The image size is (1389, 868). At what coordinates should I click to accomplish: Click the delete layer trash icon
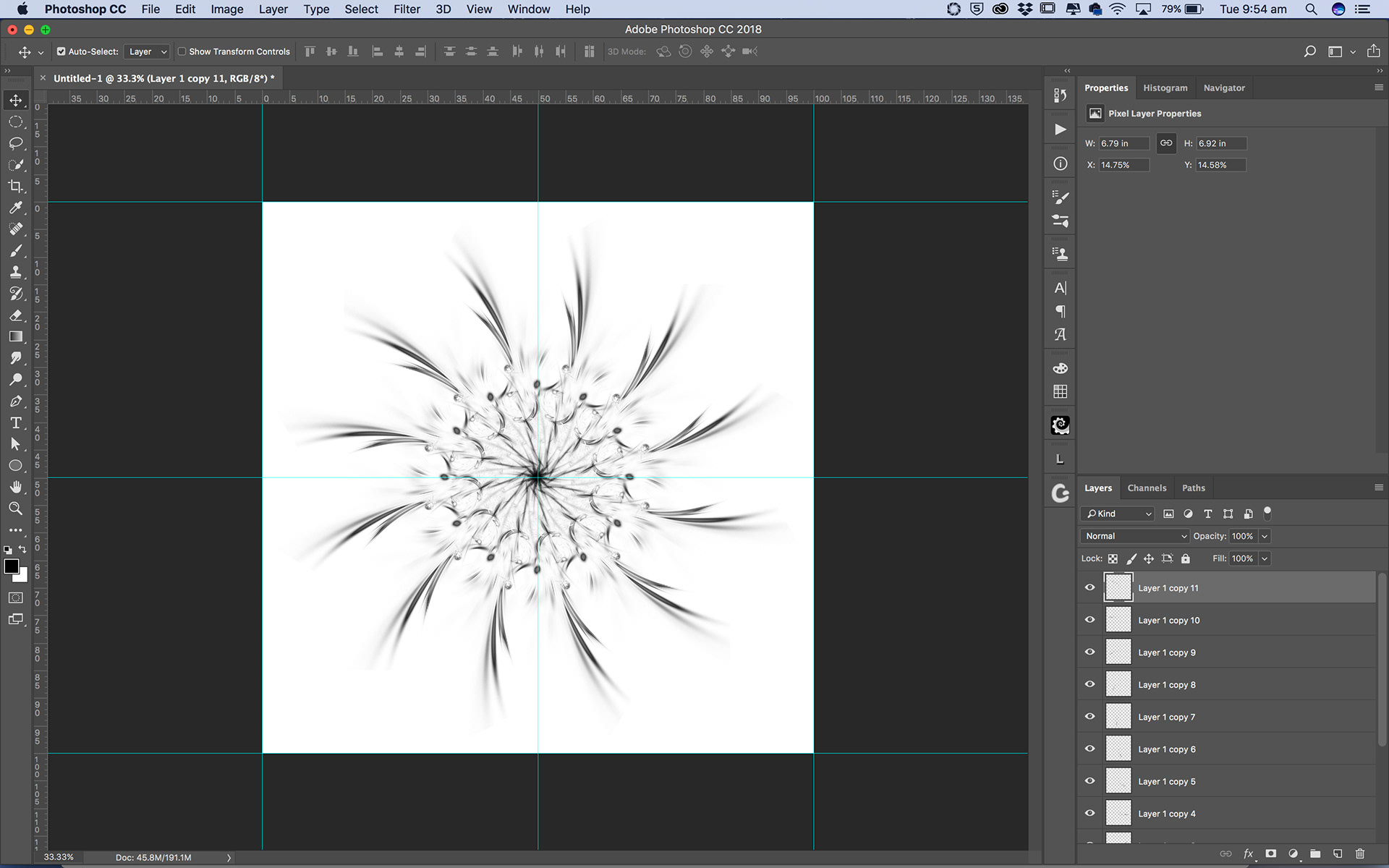1360,854
